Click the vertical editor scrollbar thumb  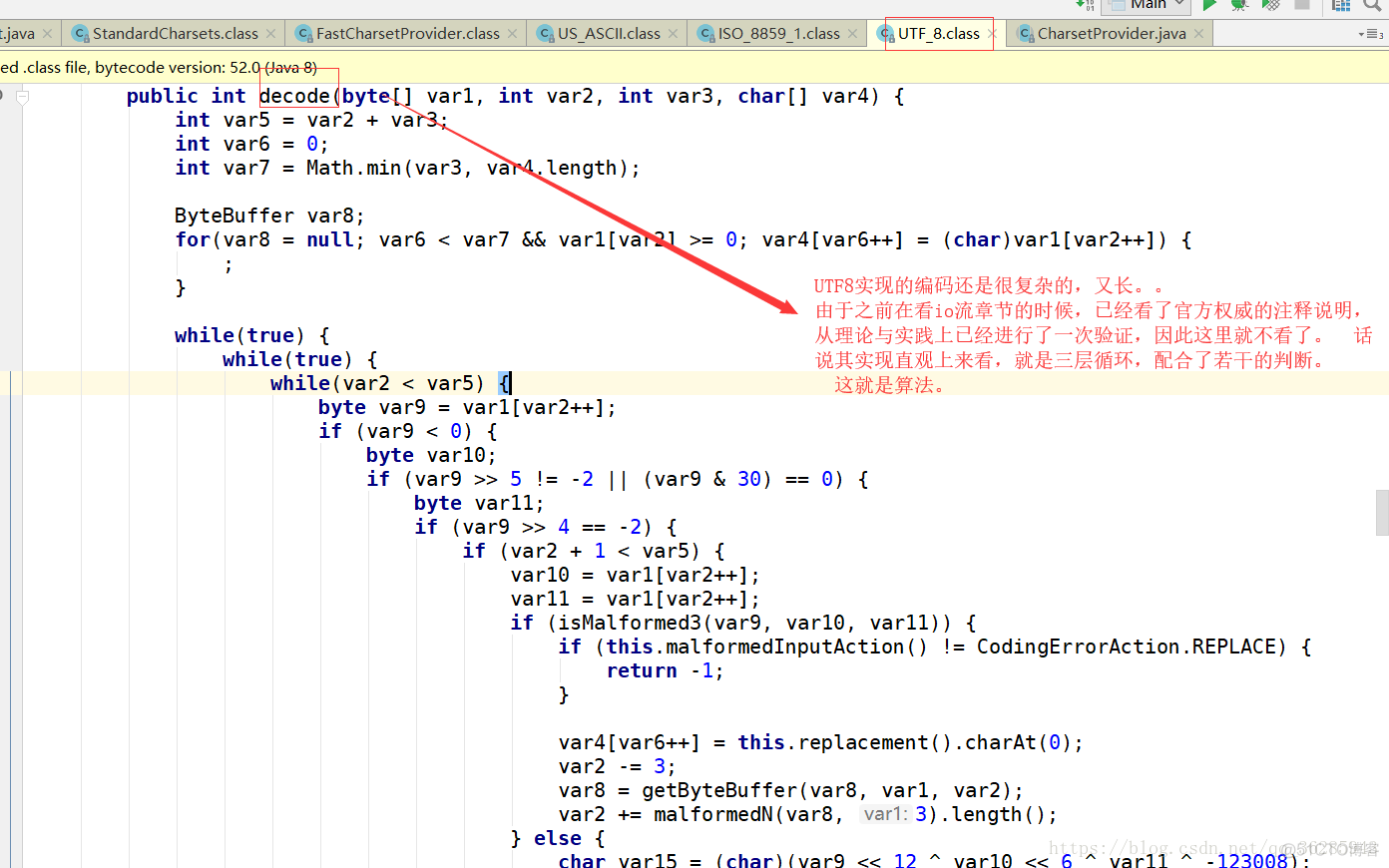point(1382,513)
